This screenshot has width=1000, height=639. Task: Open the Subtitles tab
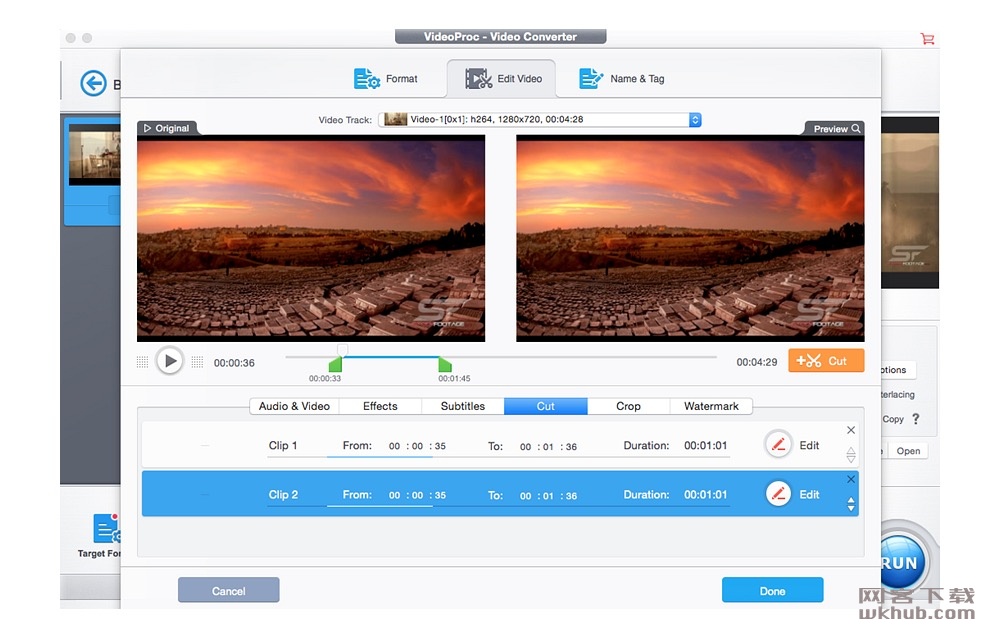463,406
